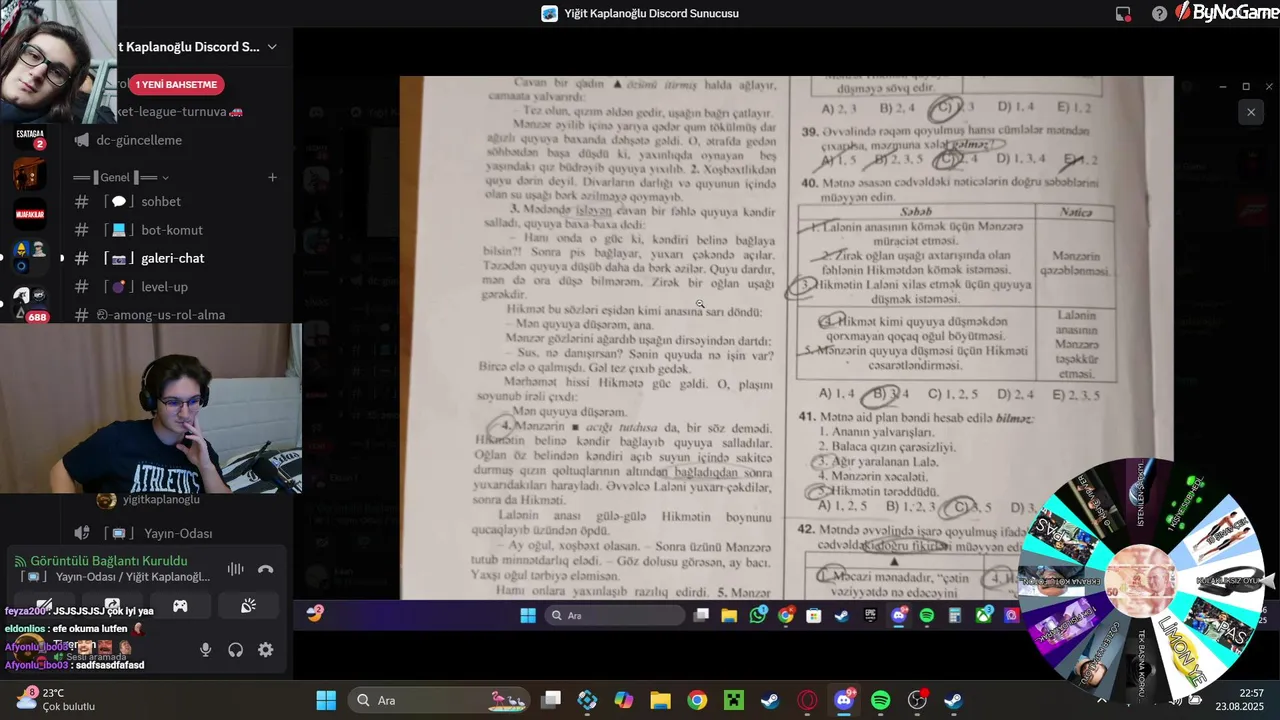Open Discord inbox icon in title bar
The image size is (1280, 720).
point(1123,14)
